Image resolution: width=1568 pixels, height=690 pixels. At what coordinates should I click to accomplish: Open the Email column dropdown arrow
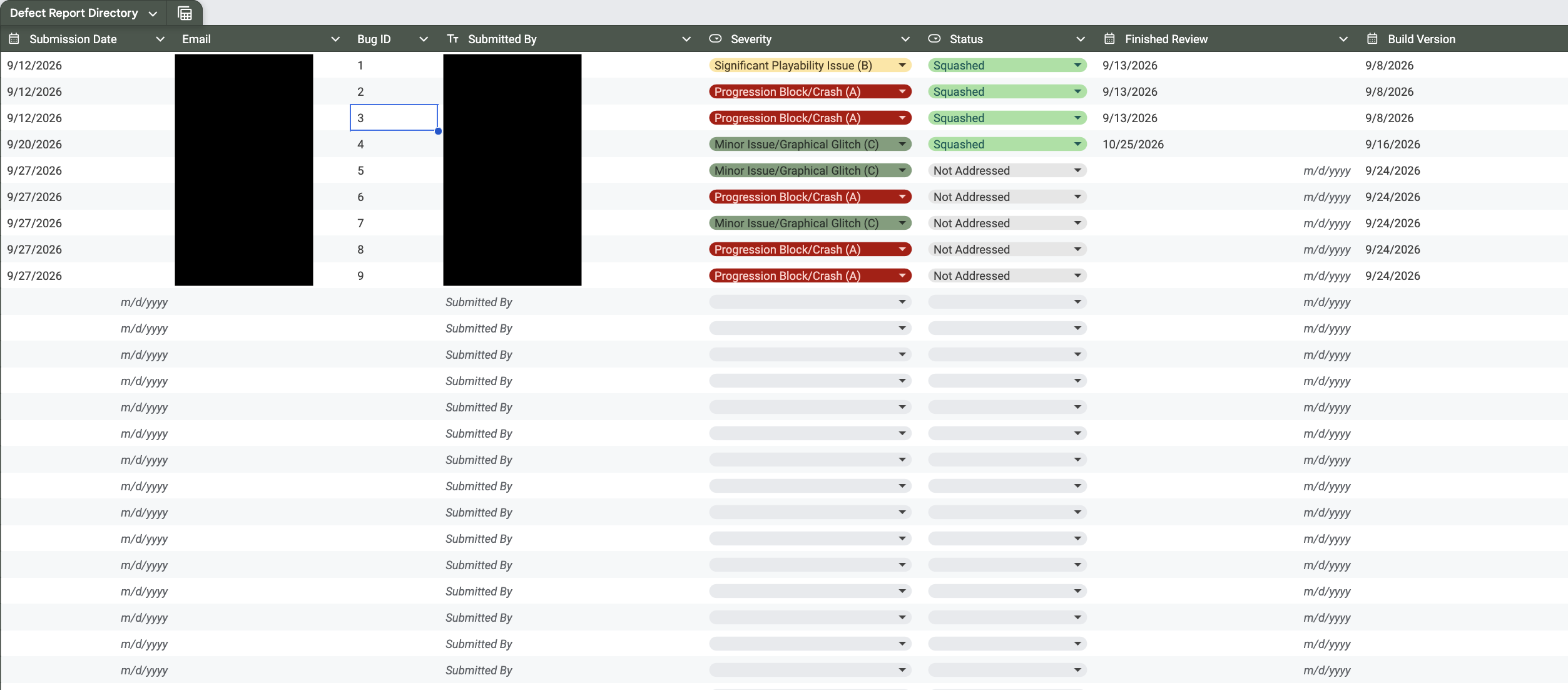point(335,39)
